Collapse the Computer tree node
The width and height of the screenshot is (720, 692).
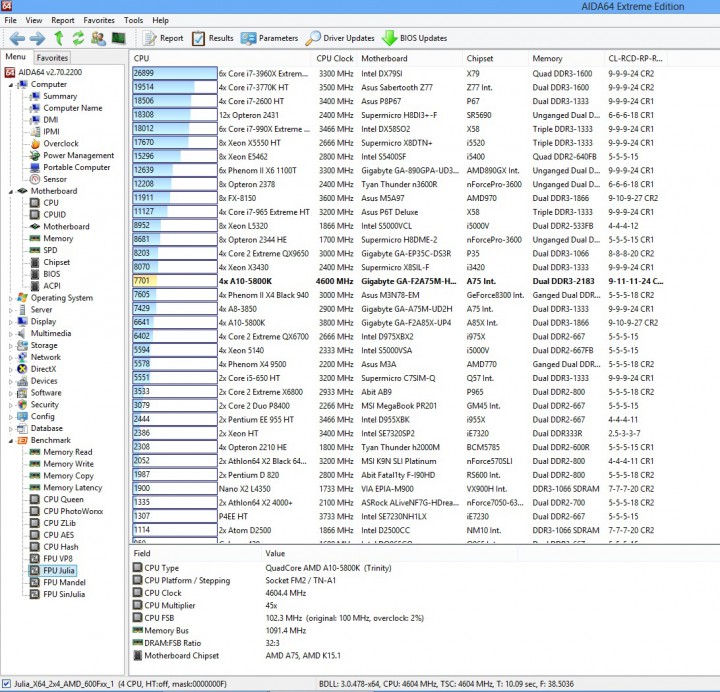(x=11, y=85)
